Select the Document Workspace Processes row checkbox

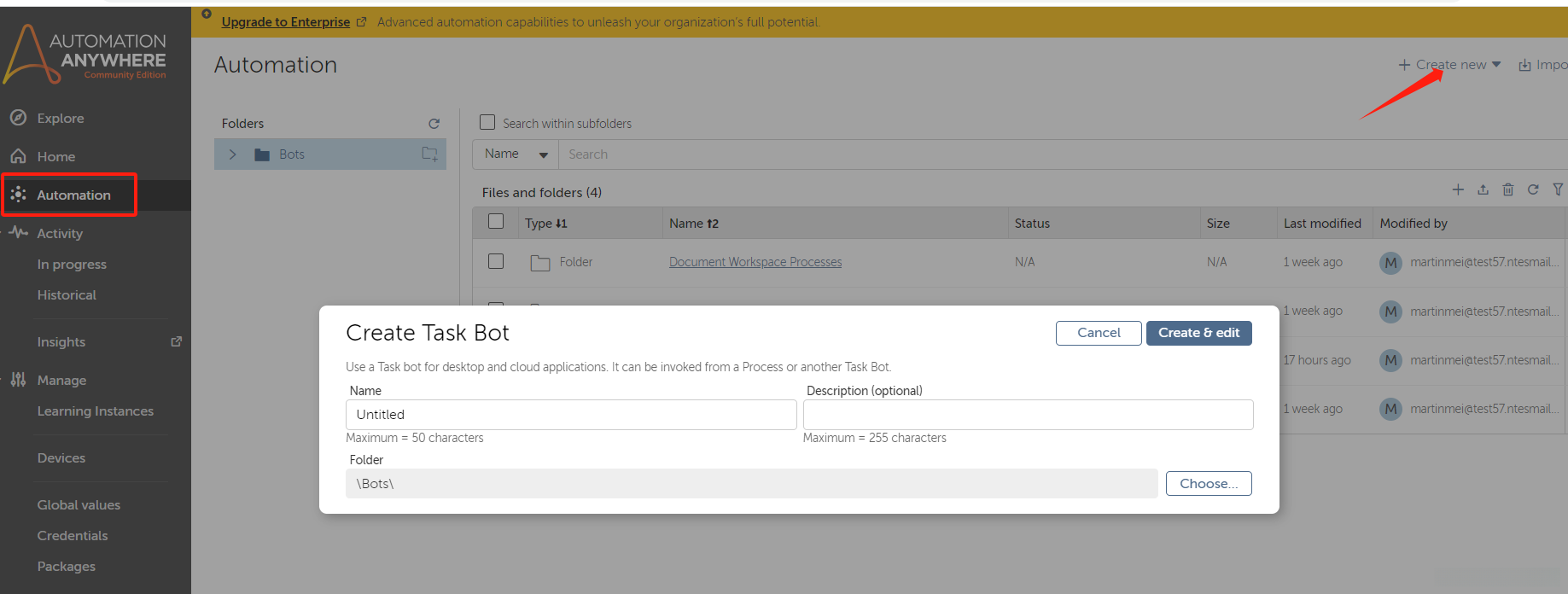[x=496, y=261]
